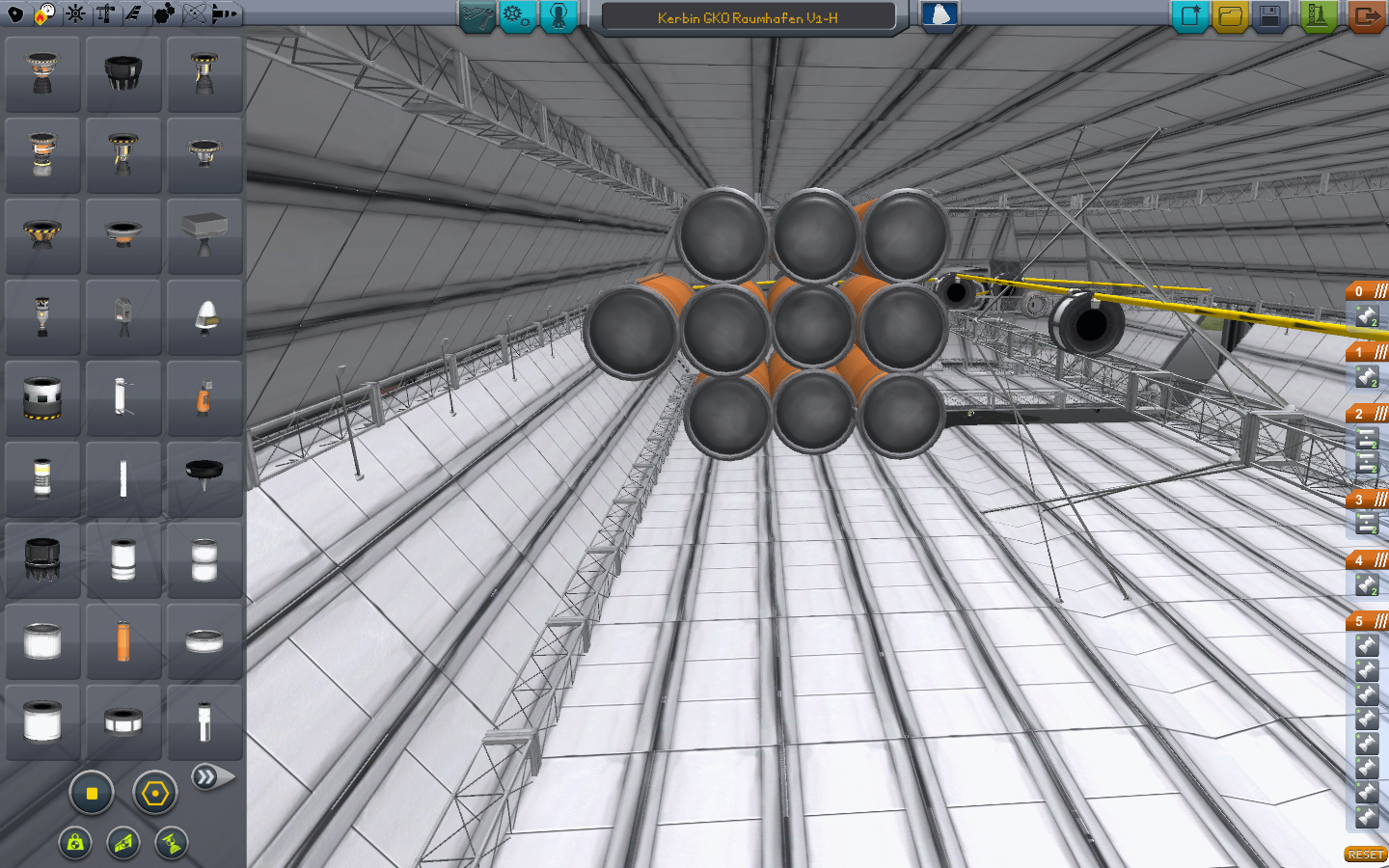Open the advanced rocket-shaped filter tab
The image size is (1389, 868).
(x=225, y=14)
